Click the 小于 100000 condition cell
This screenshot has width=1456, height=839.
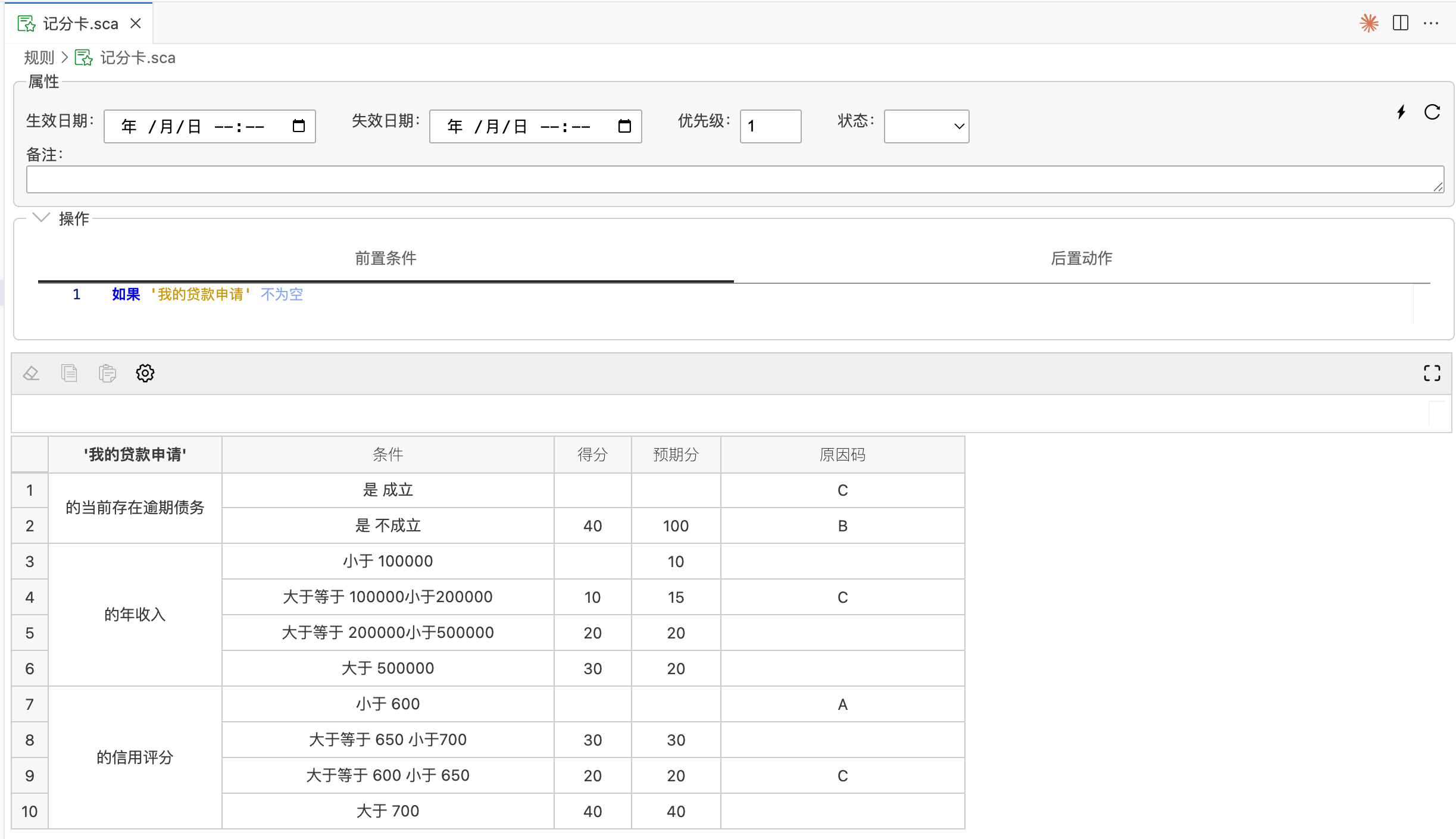coord(388,561)
